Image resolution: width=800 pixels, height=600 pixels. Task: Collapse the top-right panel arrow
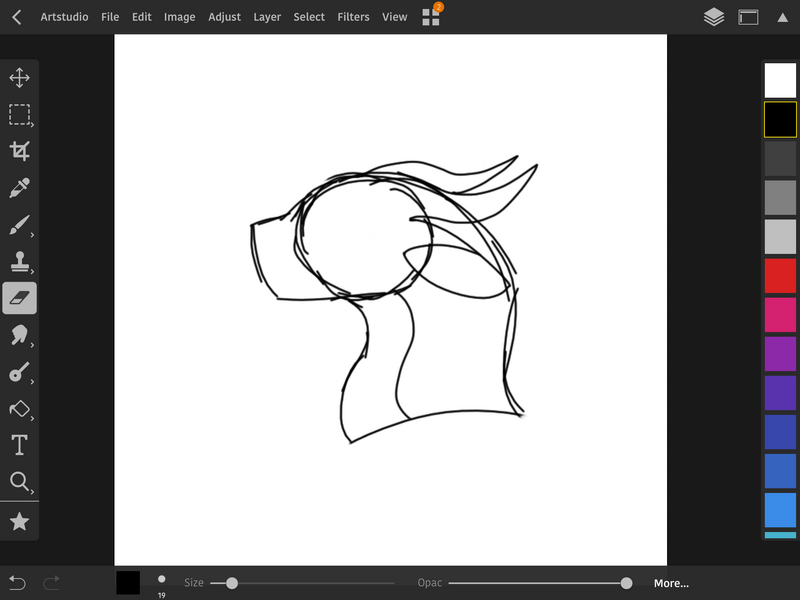781,17
